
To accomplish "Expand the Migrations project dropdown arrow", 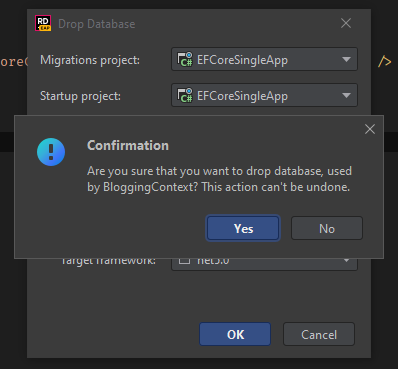I will [x=346, y=59].
